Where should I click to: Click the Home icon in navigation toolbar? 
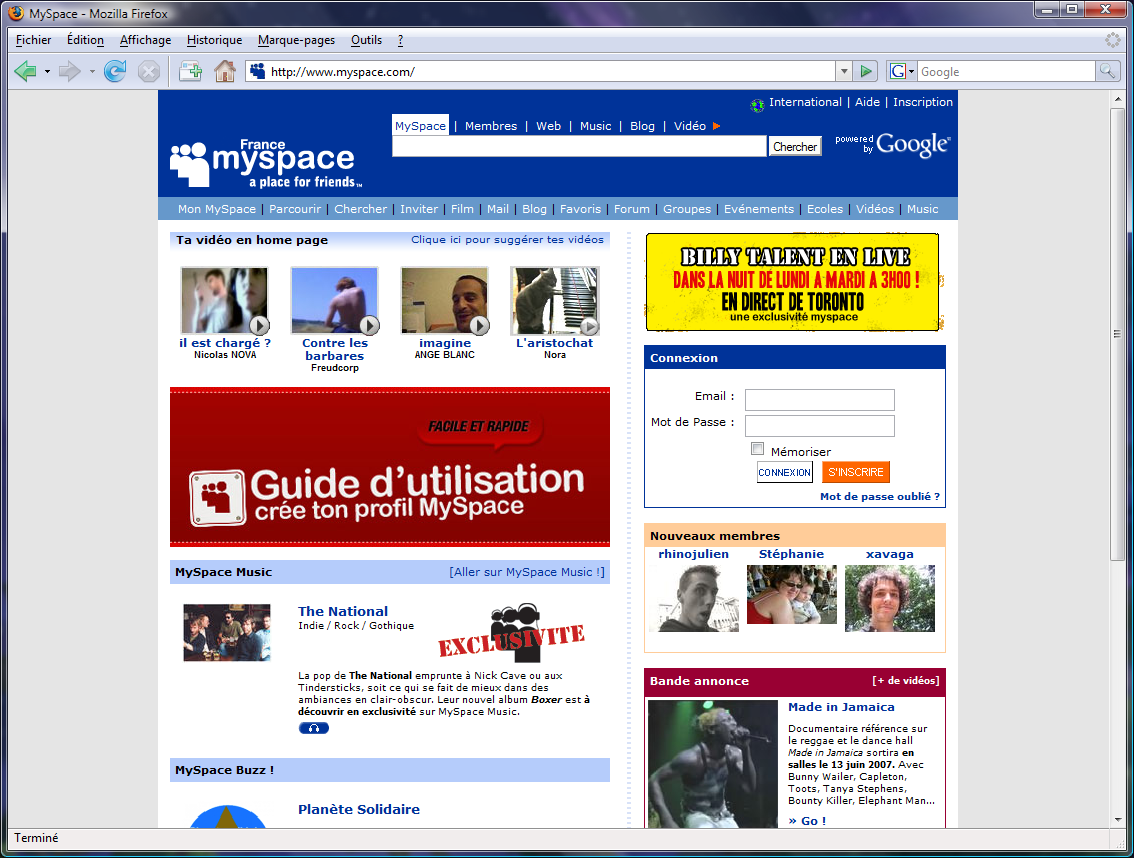pyautogui.click(x=225, y=71)
